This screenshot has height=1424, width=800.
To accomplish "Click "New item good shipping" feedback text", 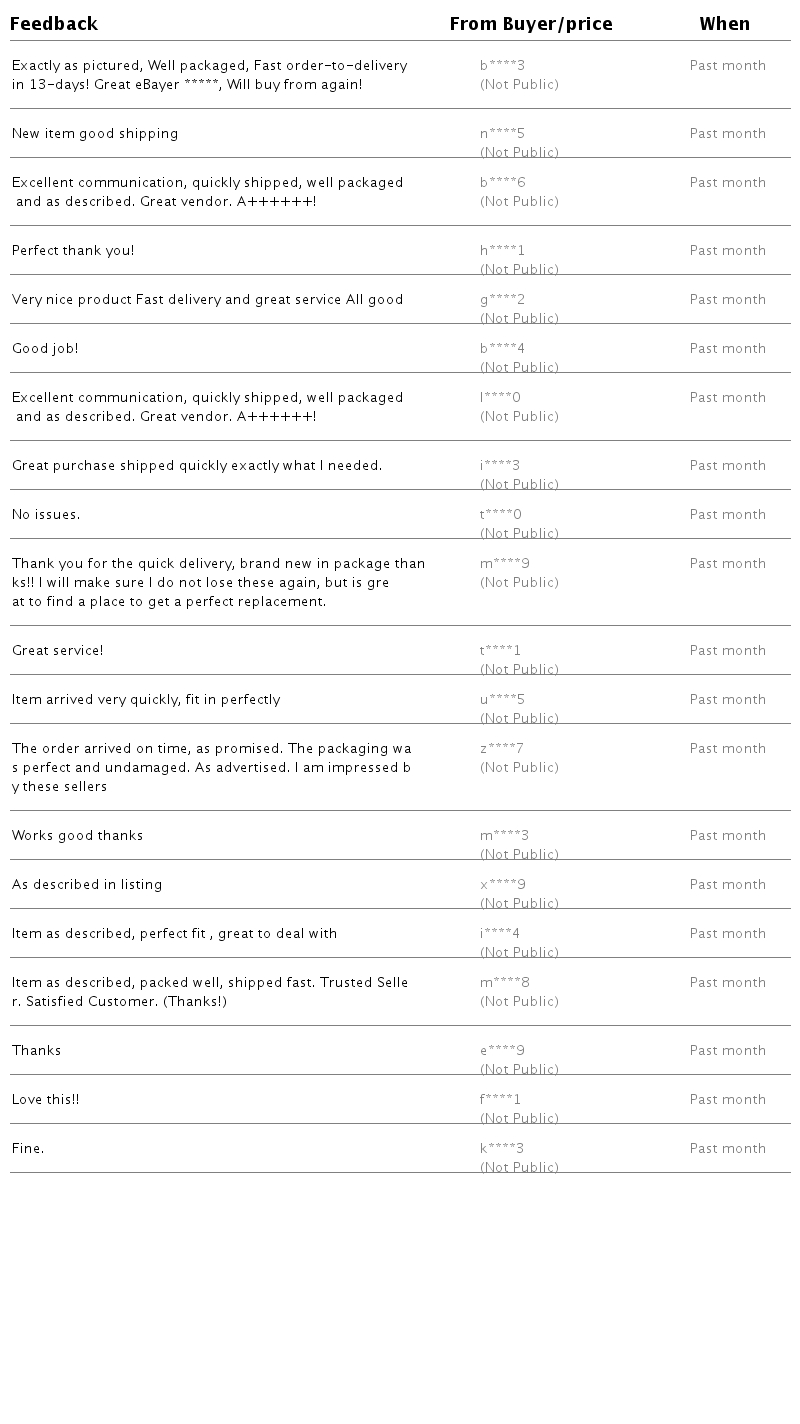I will [95, 134].
